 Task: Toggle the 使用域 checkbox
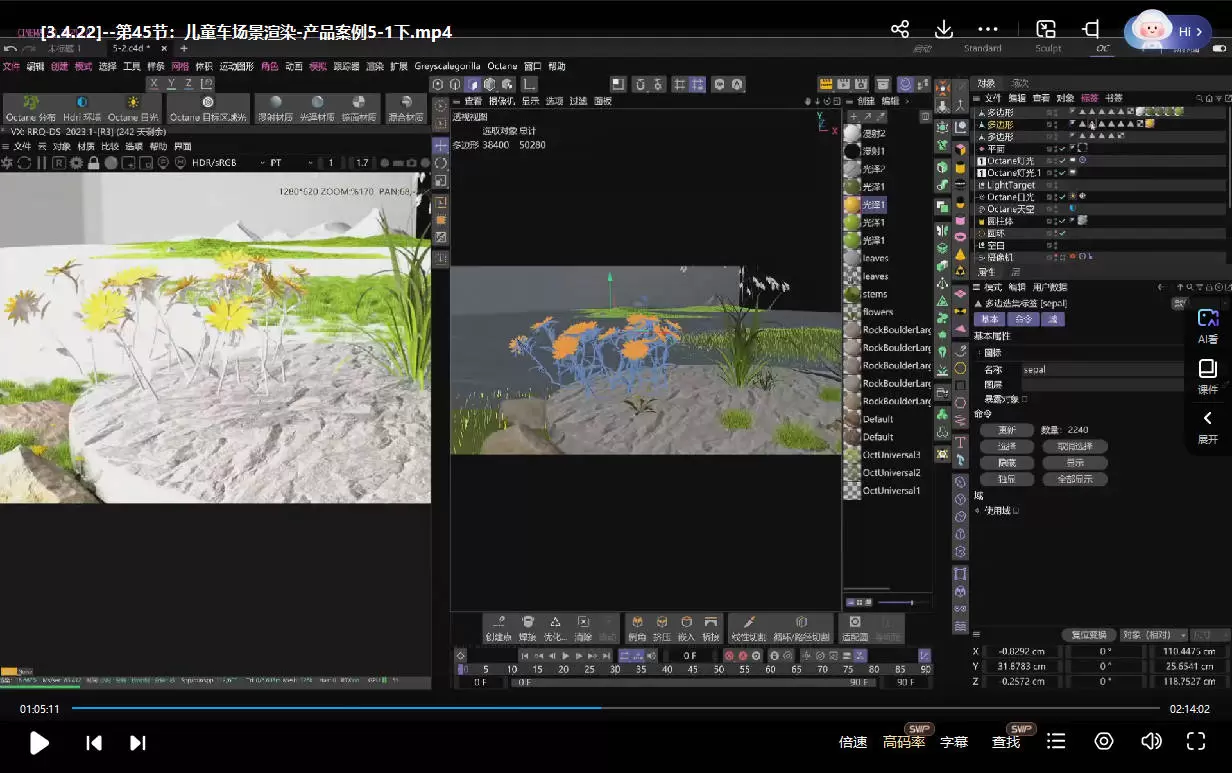1016,510
